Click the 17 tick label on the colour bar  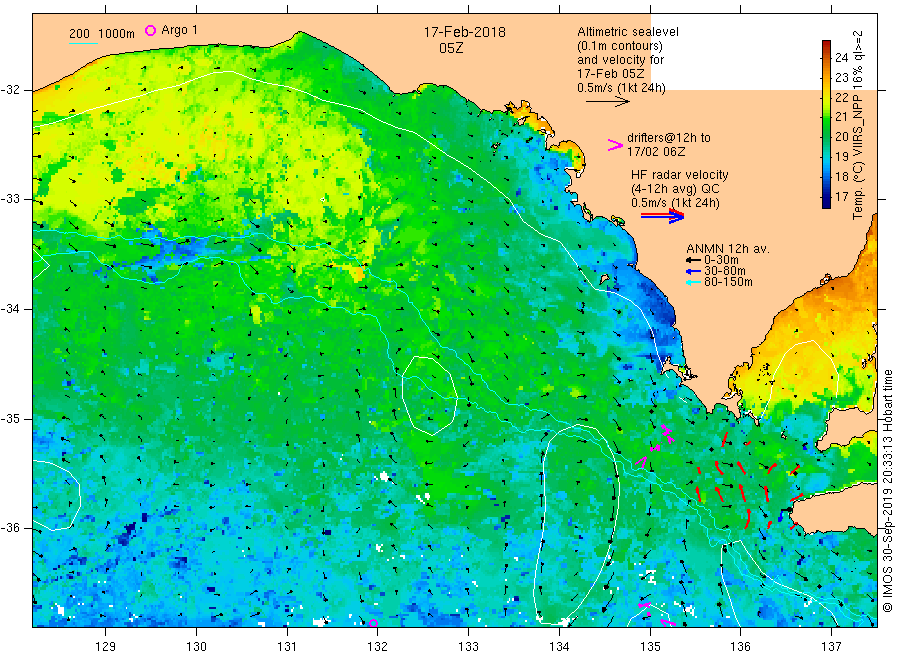point(841,196)
